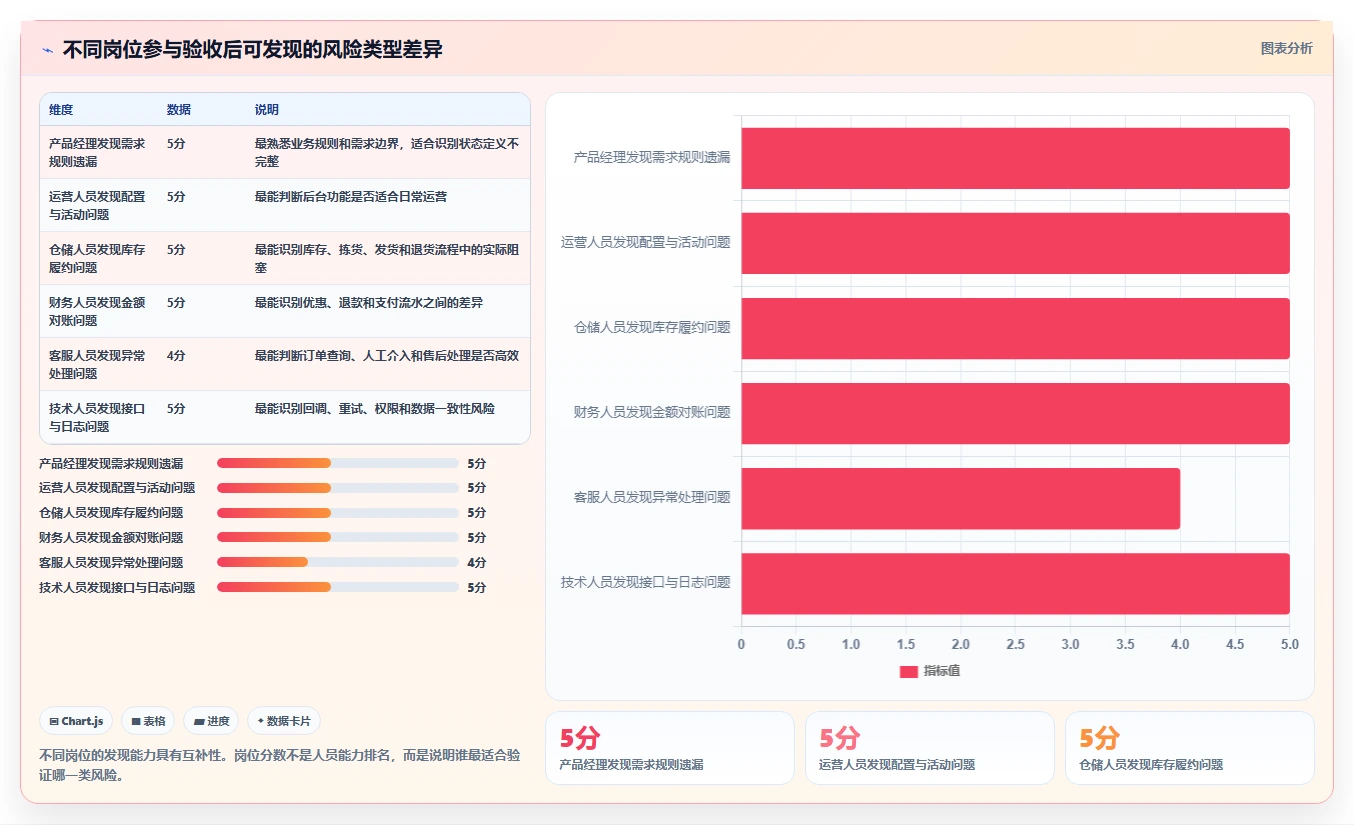
Task: Select the 进度 tag chip
Action: (211, 721)
